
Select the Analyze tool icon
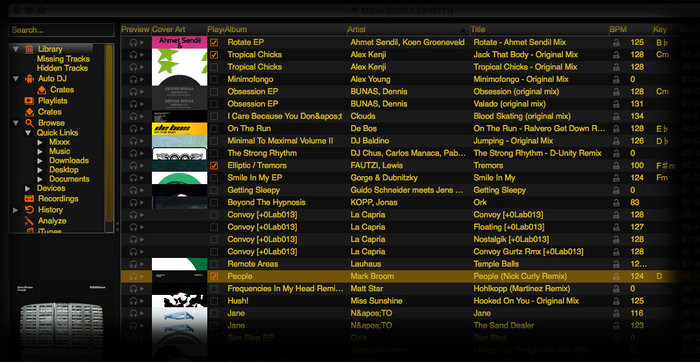click(x=29, y=221)
